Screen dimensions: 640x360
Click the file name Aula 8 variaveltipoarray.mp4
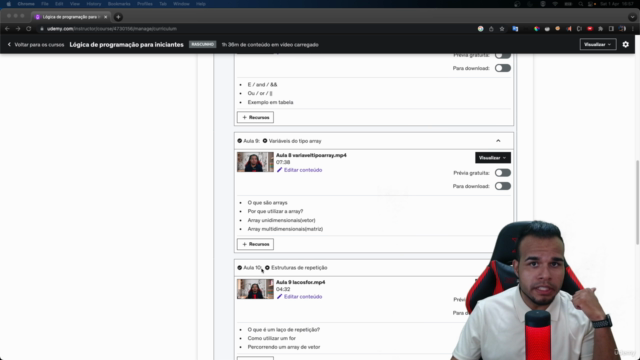[311, 155]
